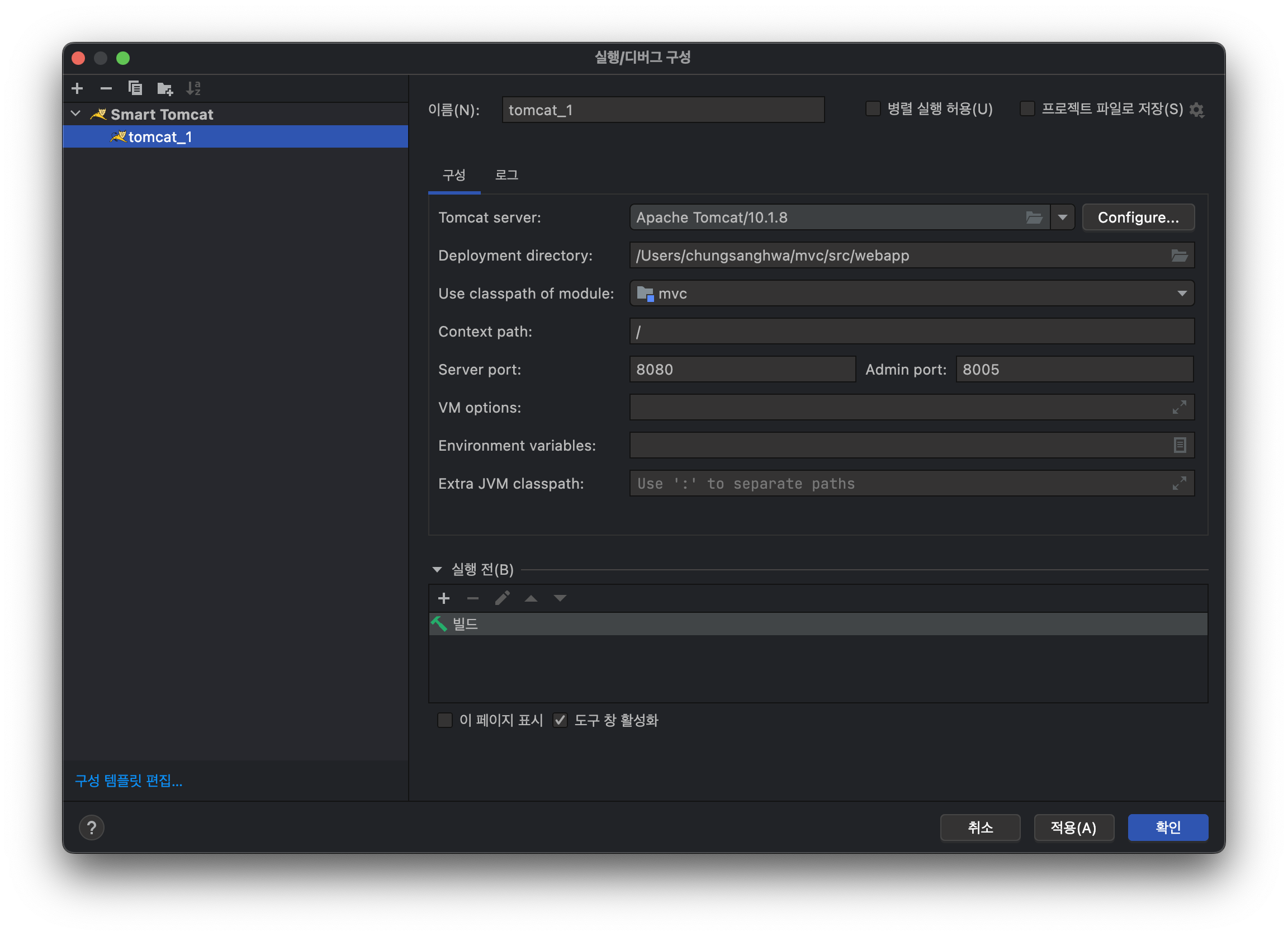Viewport: 1288px width, 936px height.
Task: Toggle 이 페이지 표시 checkbox
Action: (x=444, y=718)
